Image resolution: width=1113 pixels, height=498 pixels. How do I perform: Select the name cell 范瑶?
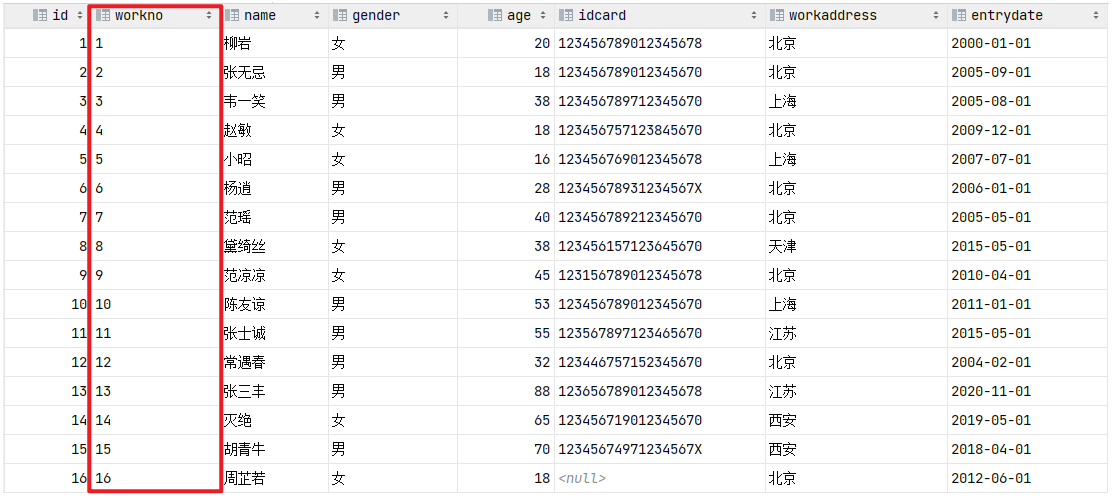(x=237, y=217)
